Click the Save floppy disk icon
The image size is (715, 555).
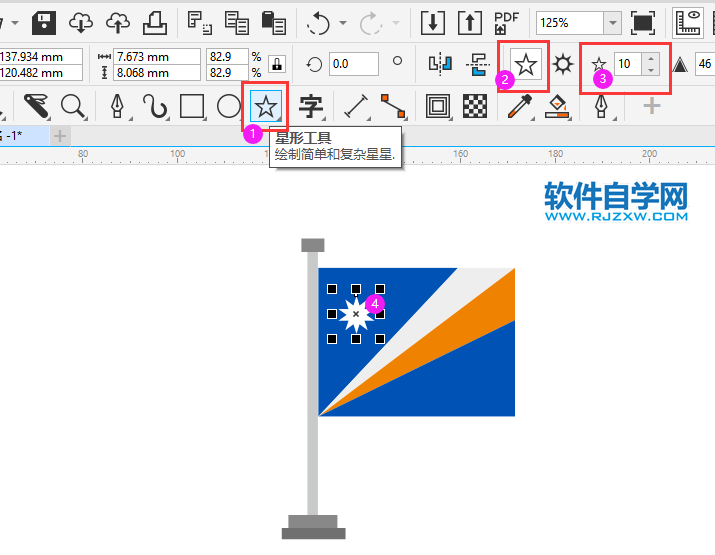click(44, 22)
